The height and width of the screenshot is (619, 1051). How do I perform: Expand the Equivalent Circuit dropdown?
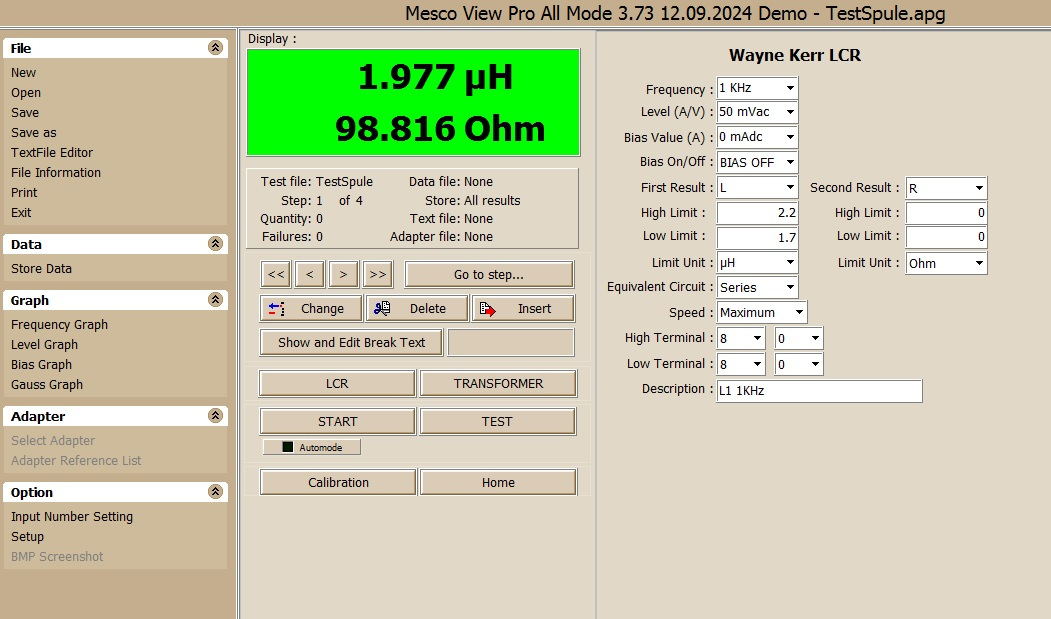pyautogui.click(x=790, y=287)
